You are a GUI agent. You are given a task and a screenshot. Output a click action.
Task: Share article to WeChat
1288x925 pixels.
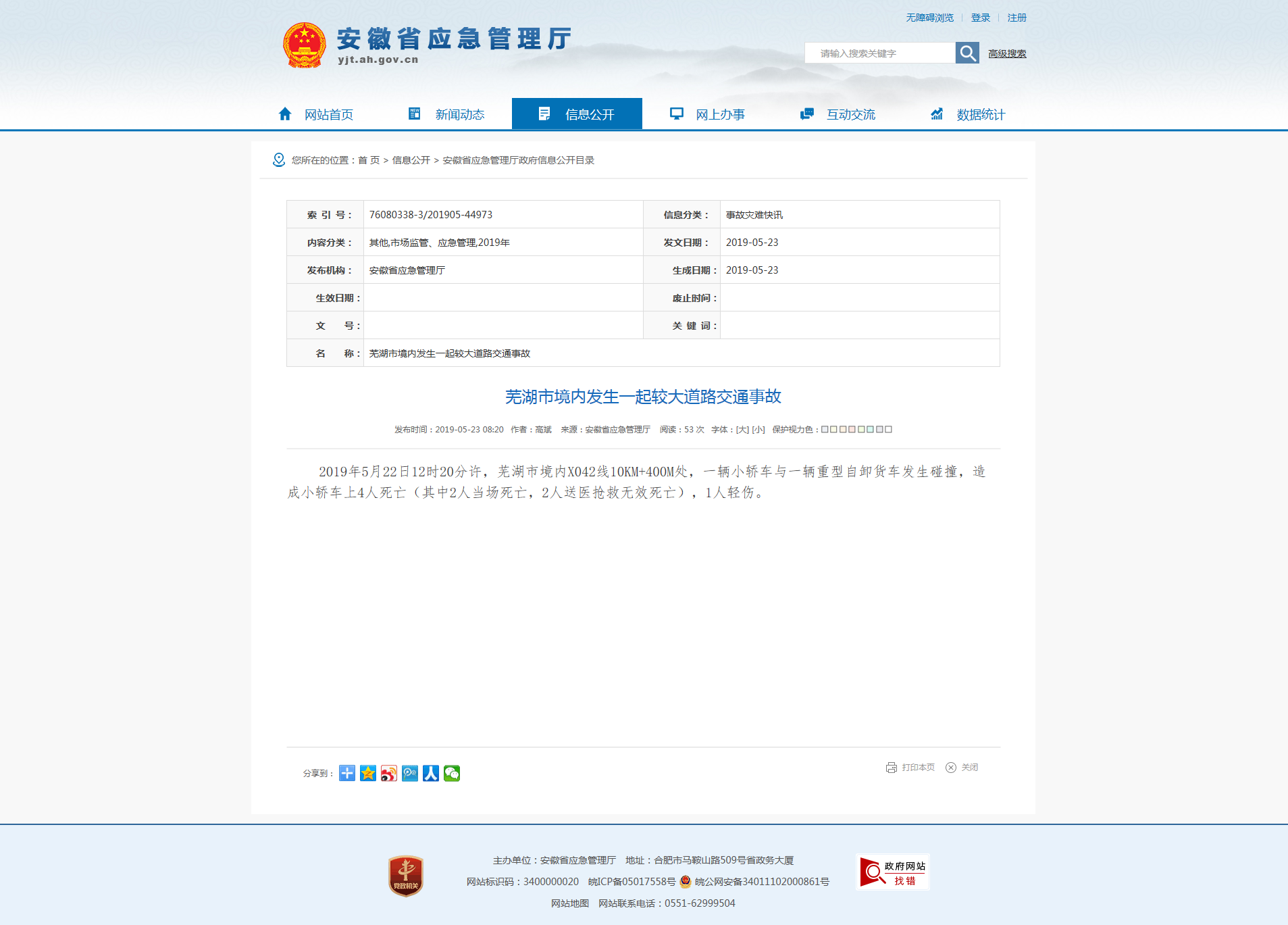point(452,773)
